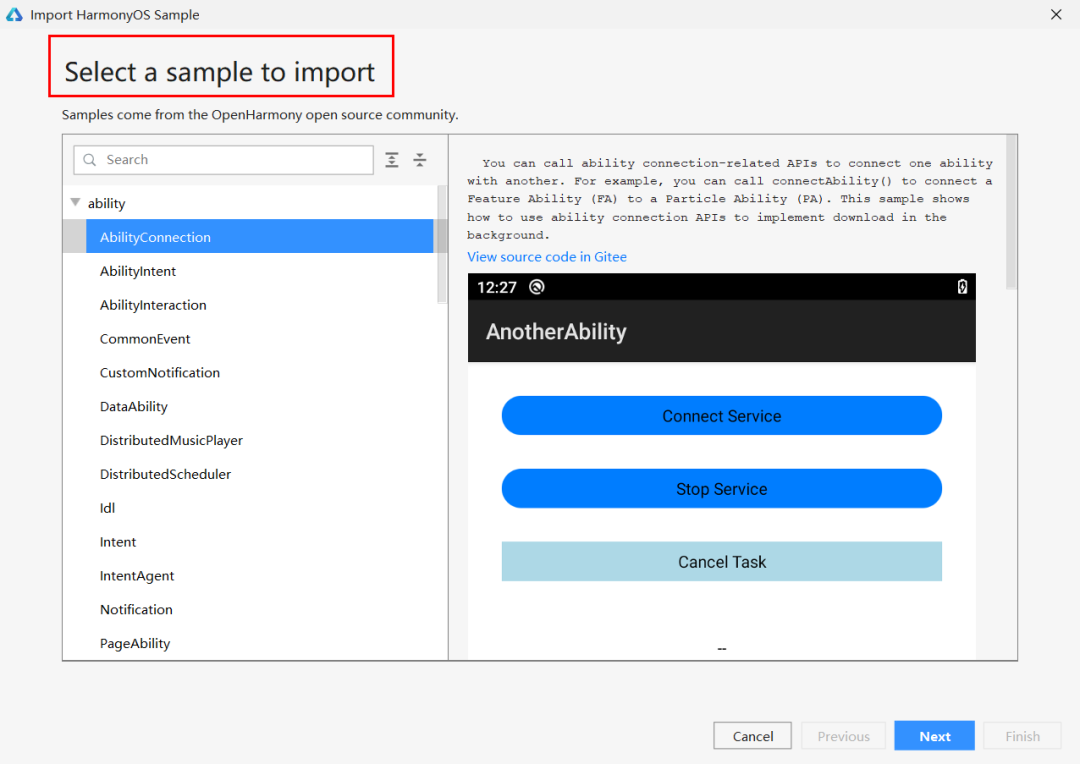Close the Import HarmonyOS Sample dialog
Screen dimensions: 1080x764
point(1056,14)
